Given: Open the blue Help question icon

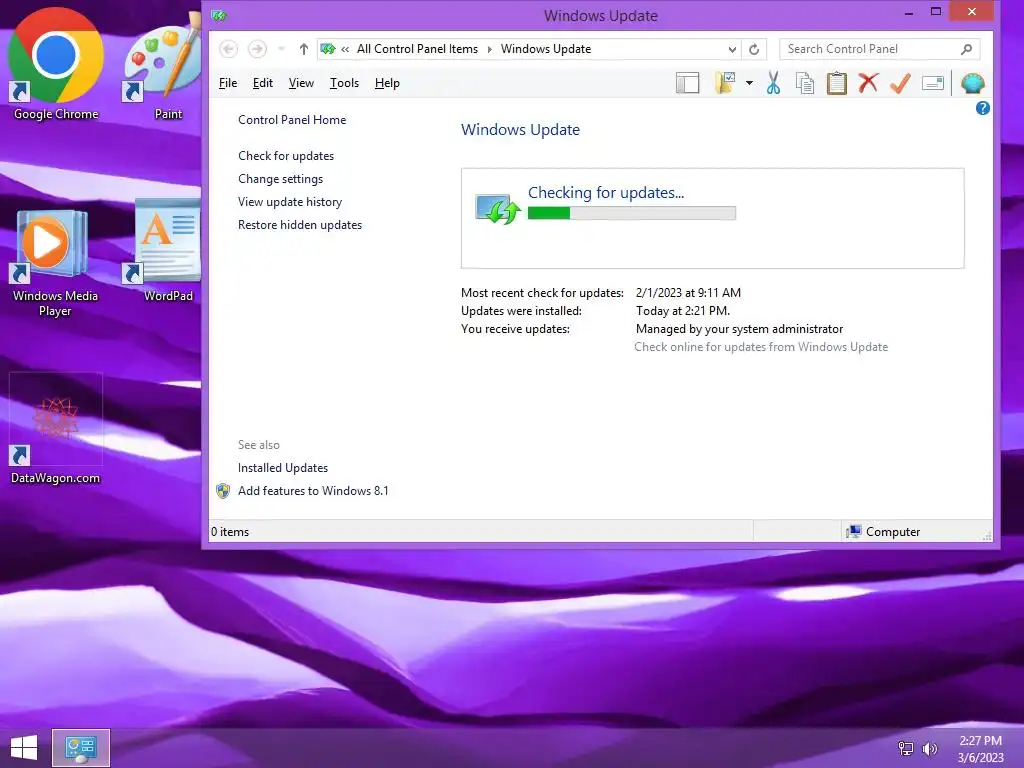Looking at the screenshot, I should tap(982, 108).
